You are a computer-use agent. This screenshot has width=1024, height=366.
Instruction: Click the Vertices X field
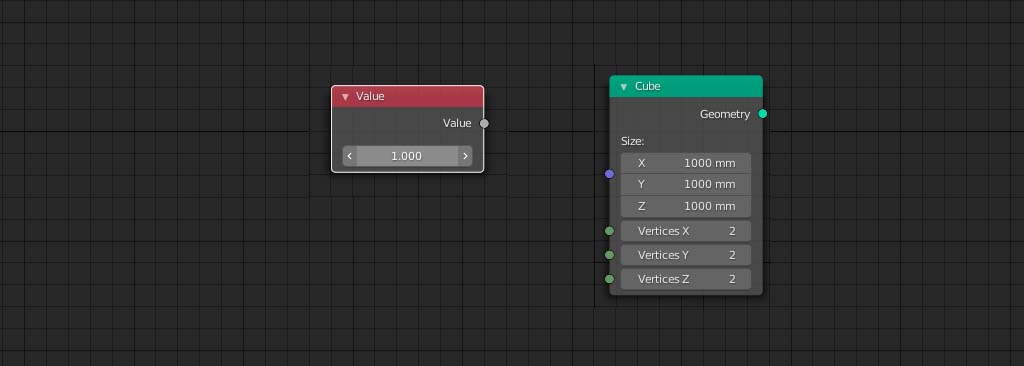(686, 231)
